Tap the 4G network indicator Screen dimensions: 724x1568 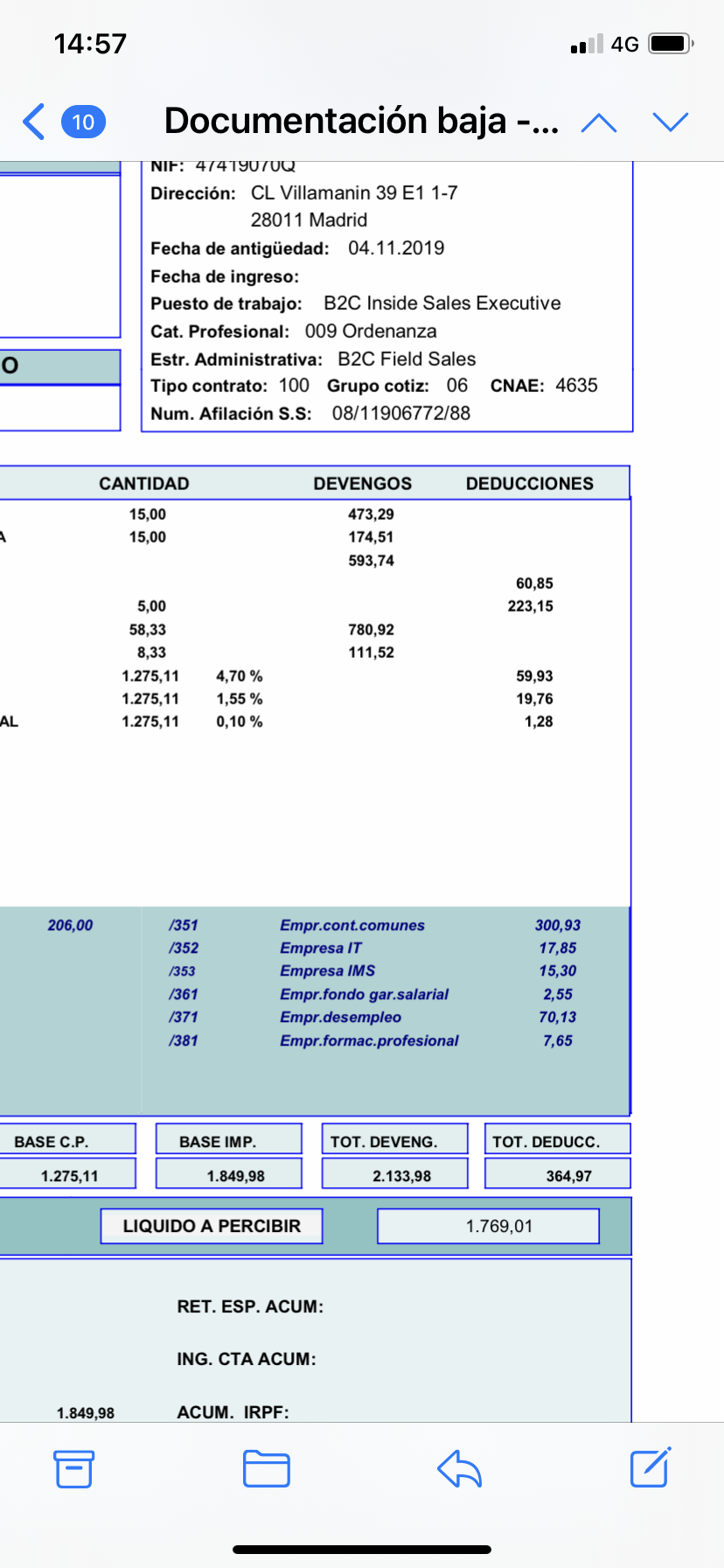click(624, 44)
